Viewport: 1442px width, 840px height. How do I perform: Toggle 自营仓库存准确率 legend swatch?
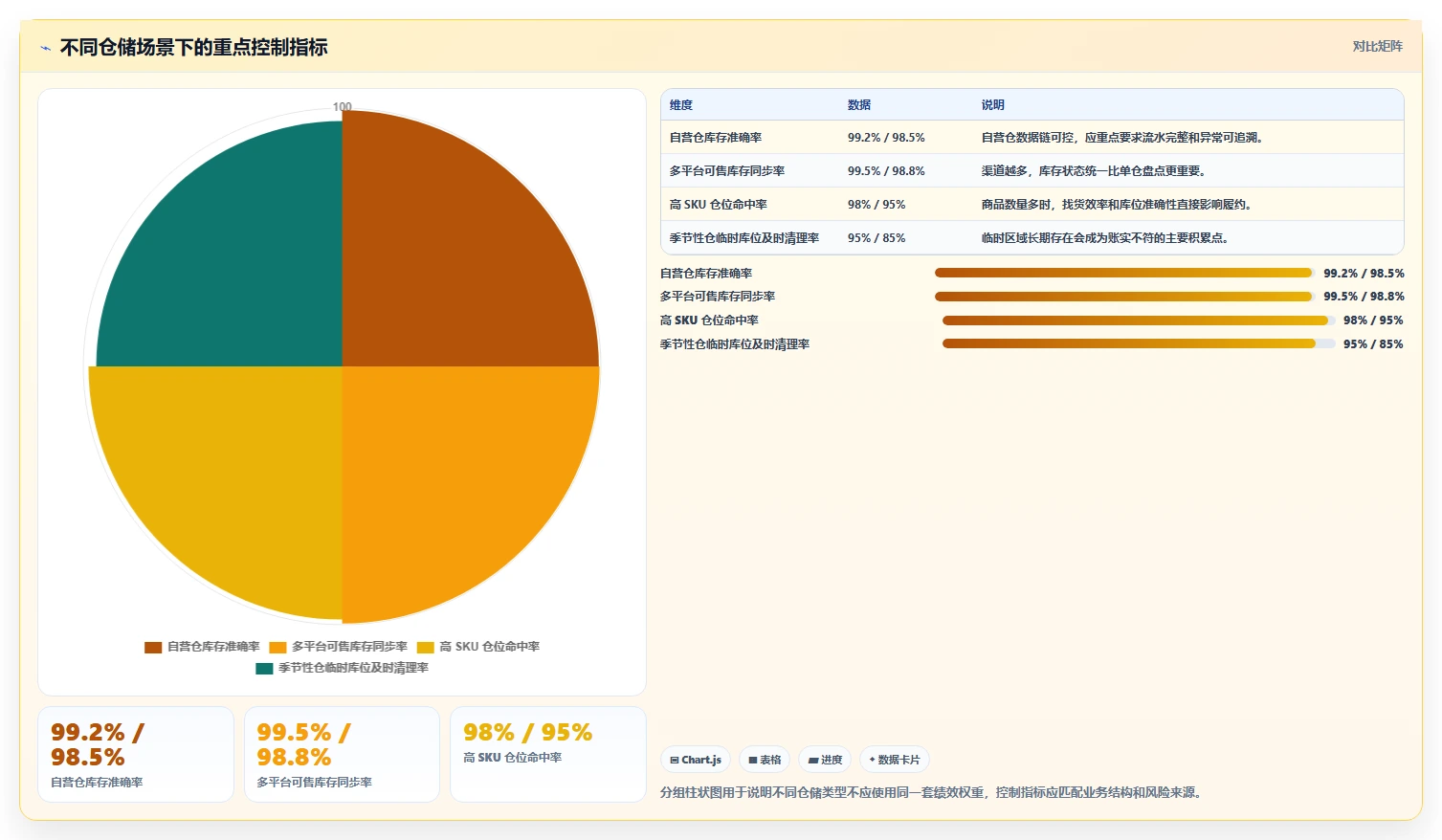click(153, 647)
